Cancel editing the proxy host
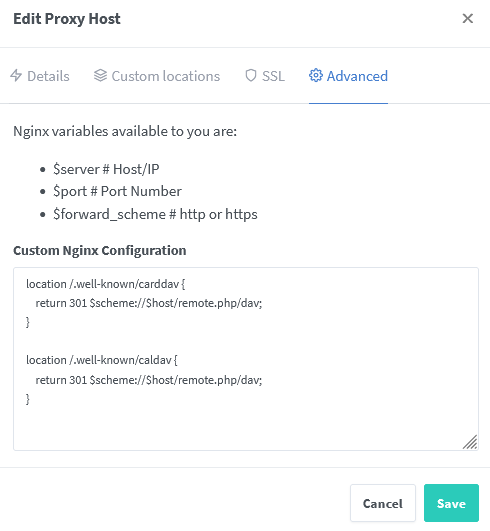The image size is (490, 531). 383,503
